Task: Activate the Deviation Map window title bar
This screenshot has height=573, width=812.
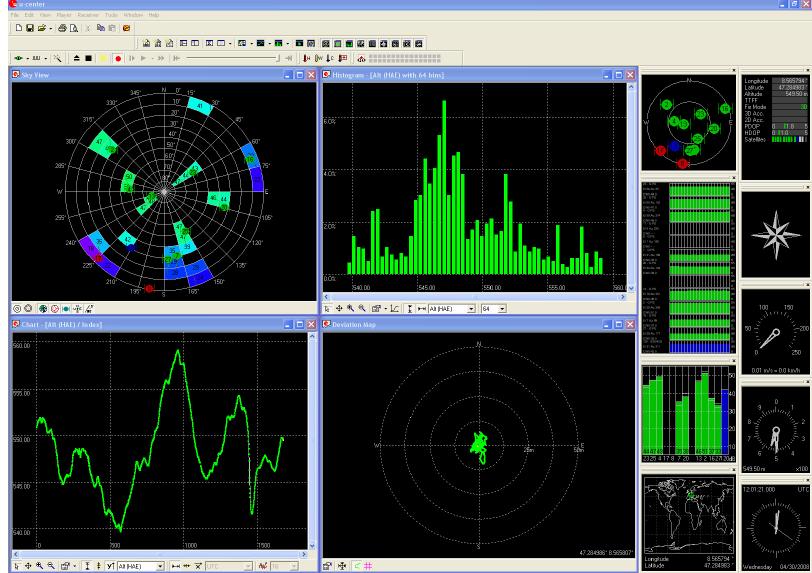Action: (x=478, y=324)
